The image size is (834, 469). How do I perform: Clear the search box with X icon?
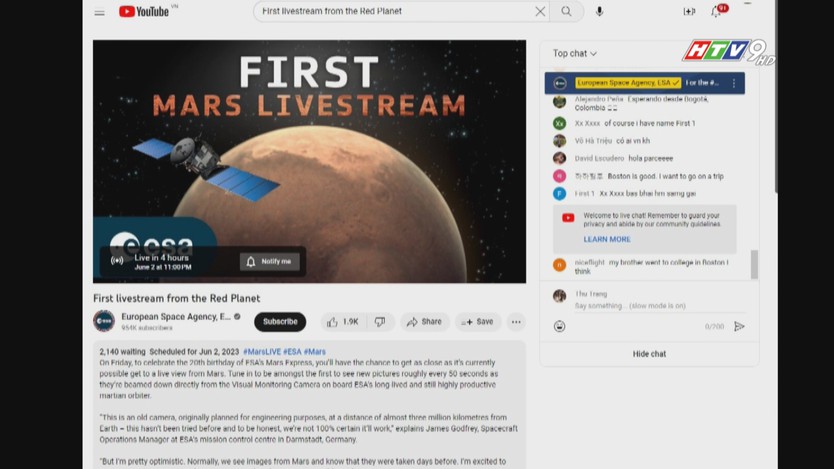tap(540, 11)
